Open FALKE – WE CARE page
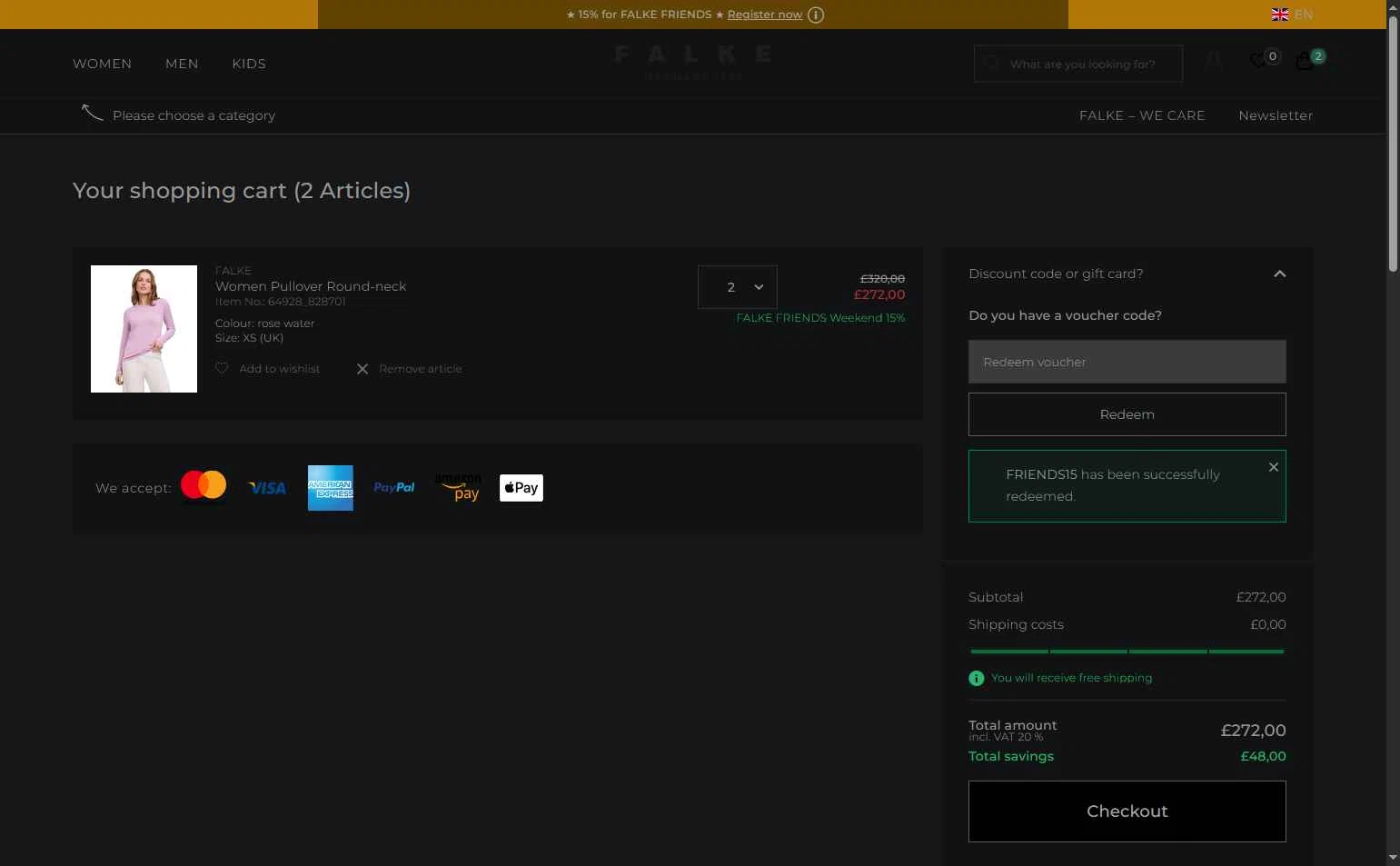 1142,115
